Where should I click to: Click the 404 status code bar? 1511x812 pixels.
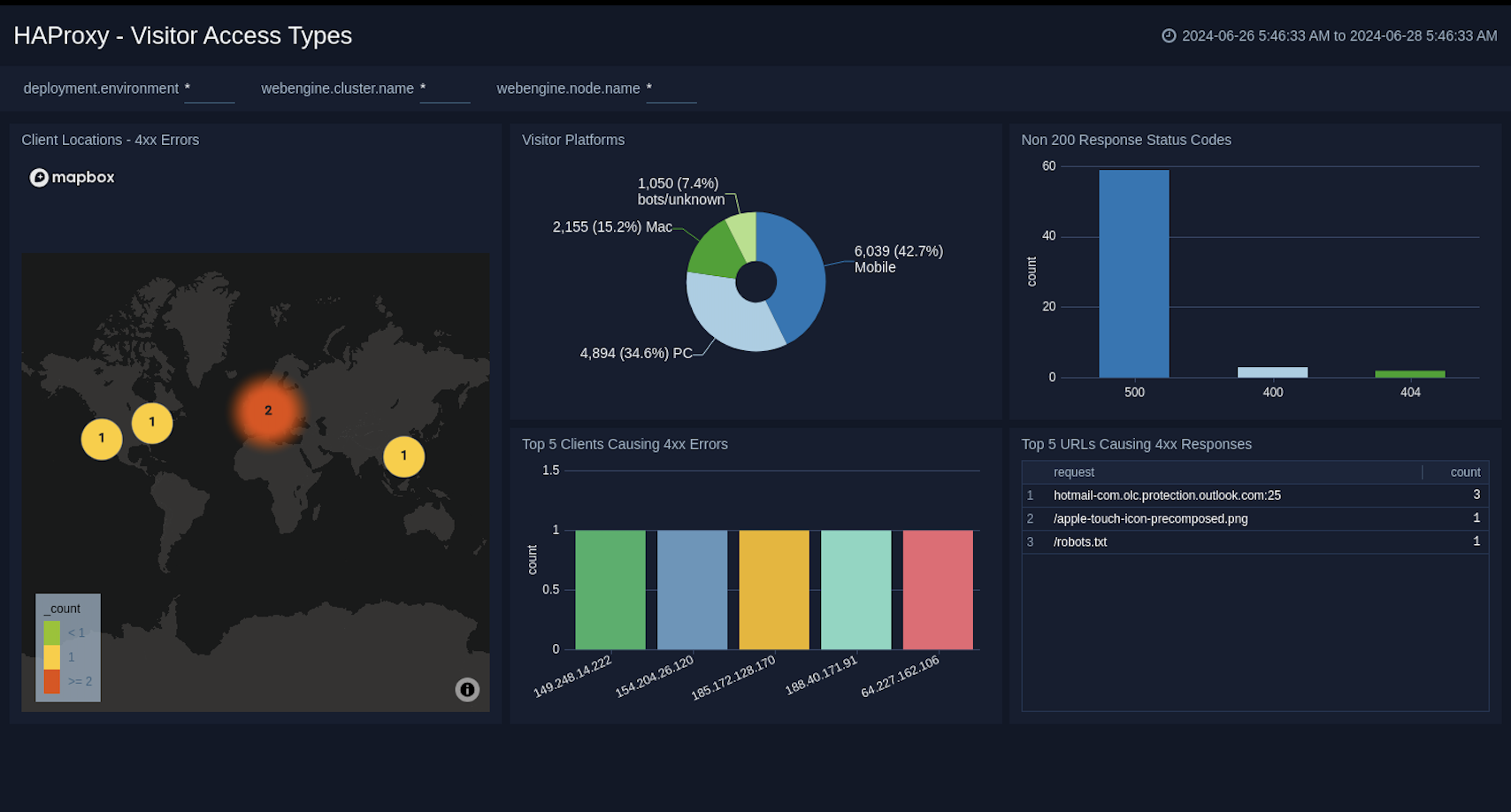[1410, 374]
